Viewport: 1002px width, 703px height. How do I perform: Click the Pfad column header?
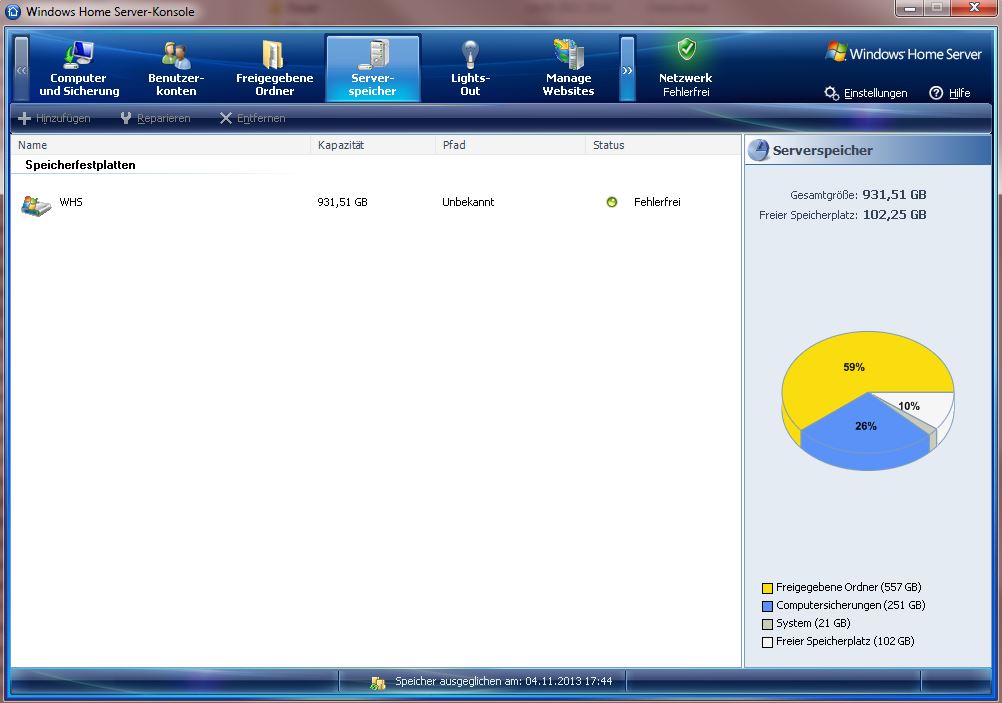510,145
